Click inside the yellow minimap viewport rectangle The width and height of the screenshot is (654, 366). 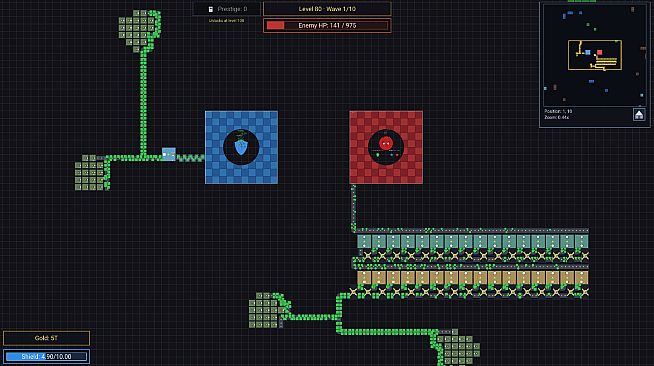595,55
